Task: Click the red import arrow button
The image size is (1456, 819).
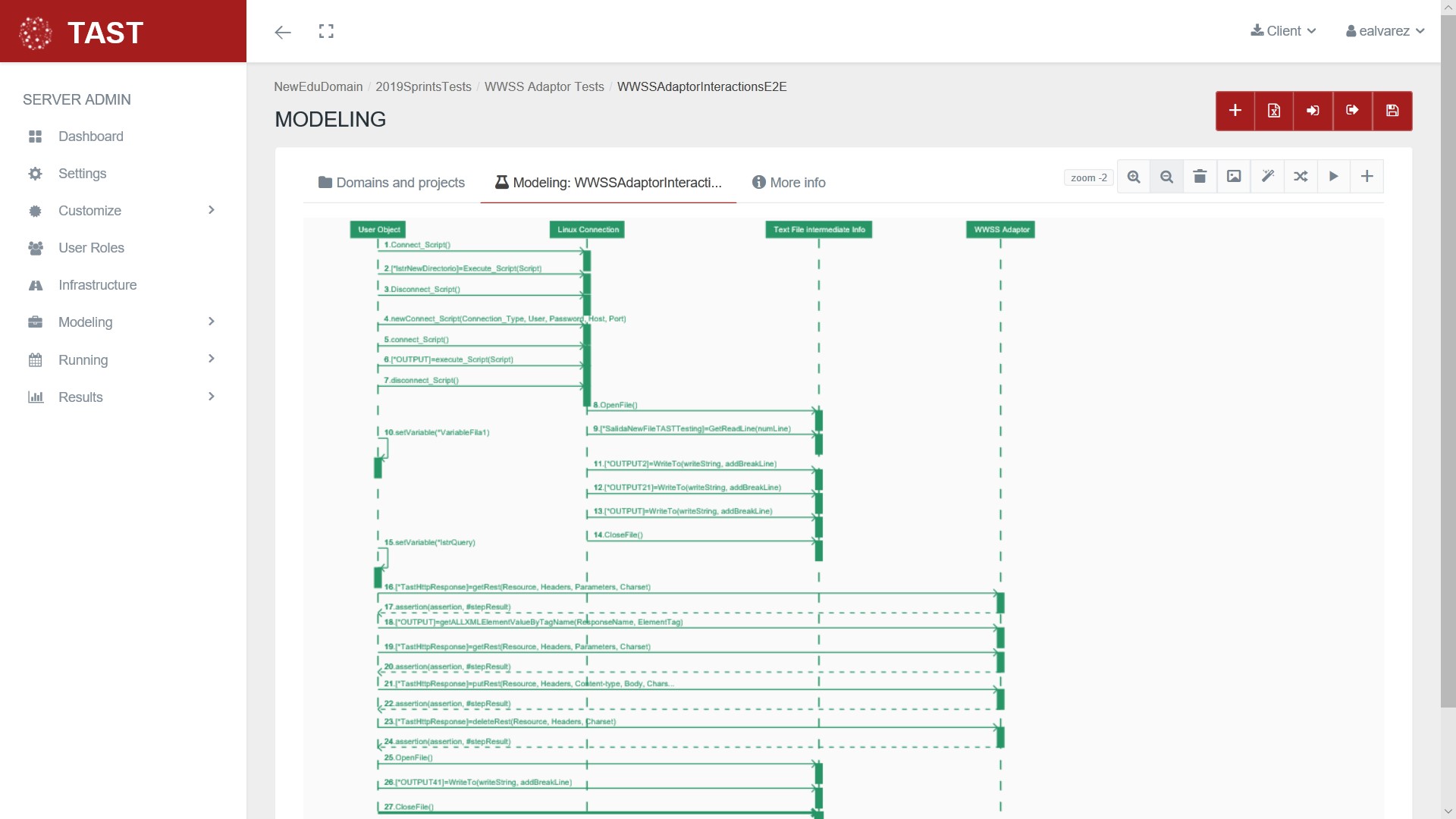Action: (x=1313, y=111)
